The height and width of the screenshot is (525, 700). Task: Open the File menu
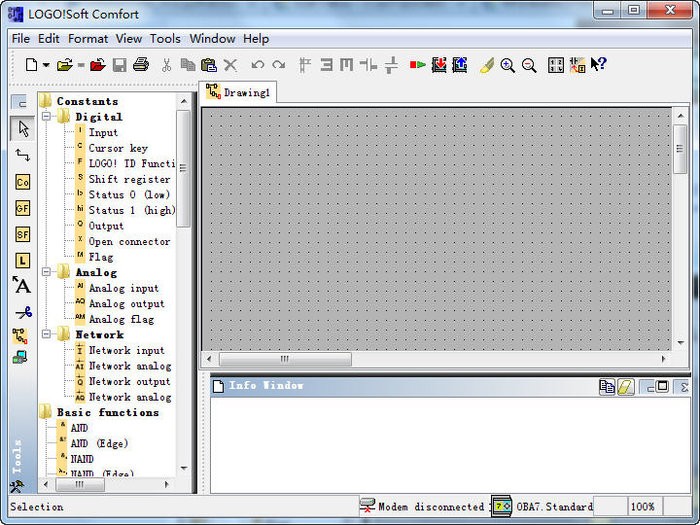tap(21, 39)
